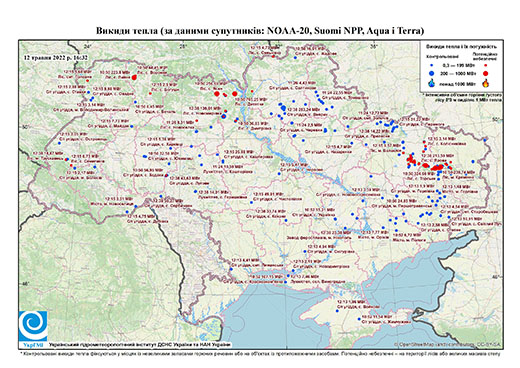Click the legend title Викиди тепла і їх потужність
This screenshot has width=520, height=368.
(461, 46)
